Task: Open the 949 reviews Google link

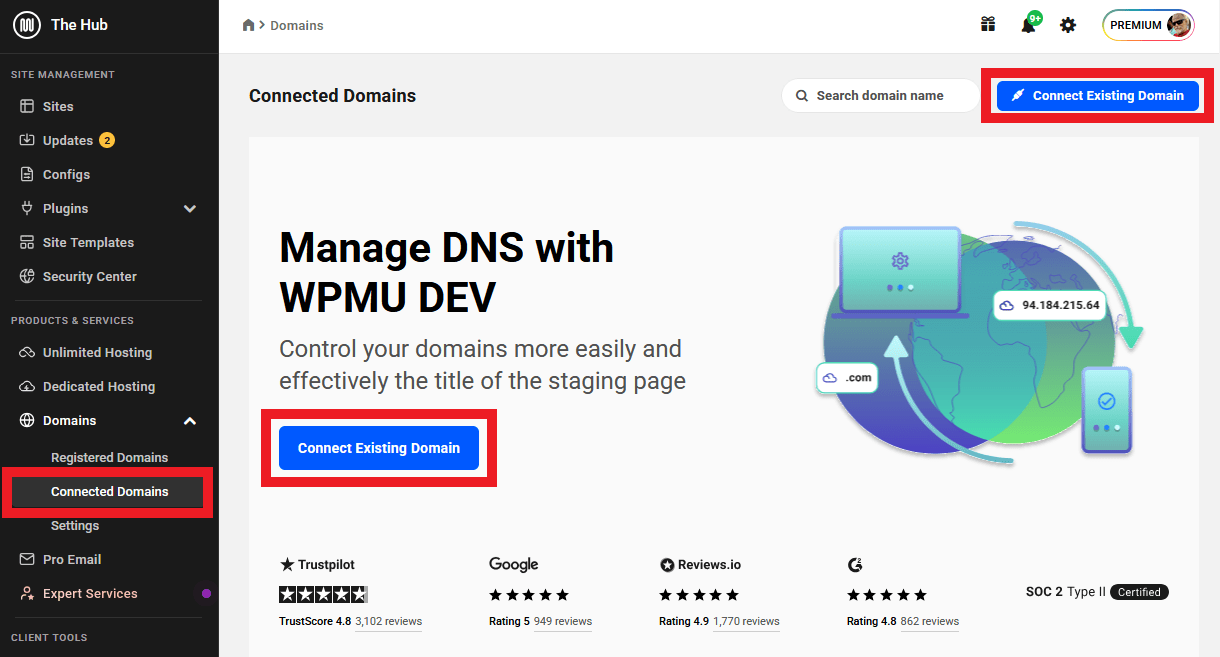Action: point(563,621)
